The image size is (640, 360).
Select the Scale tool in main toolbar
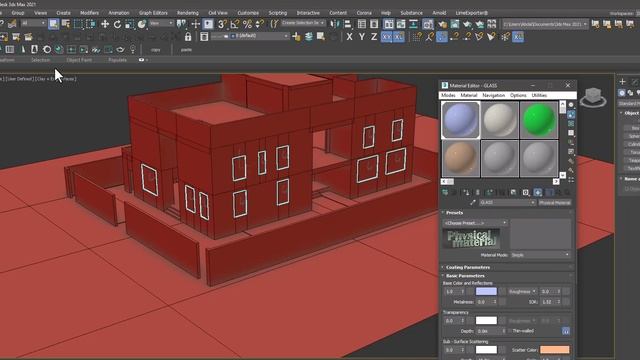pyautogui.click(x=129, y=24)
